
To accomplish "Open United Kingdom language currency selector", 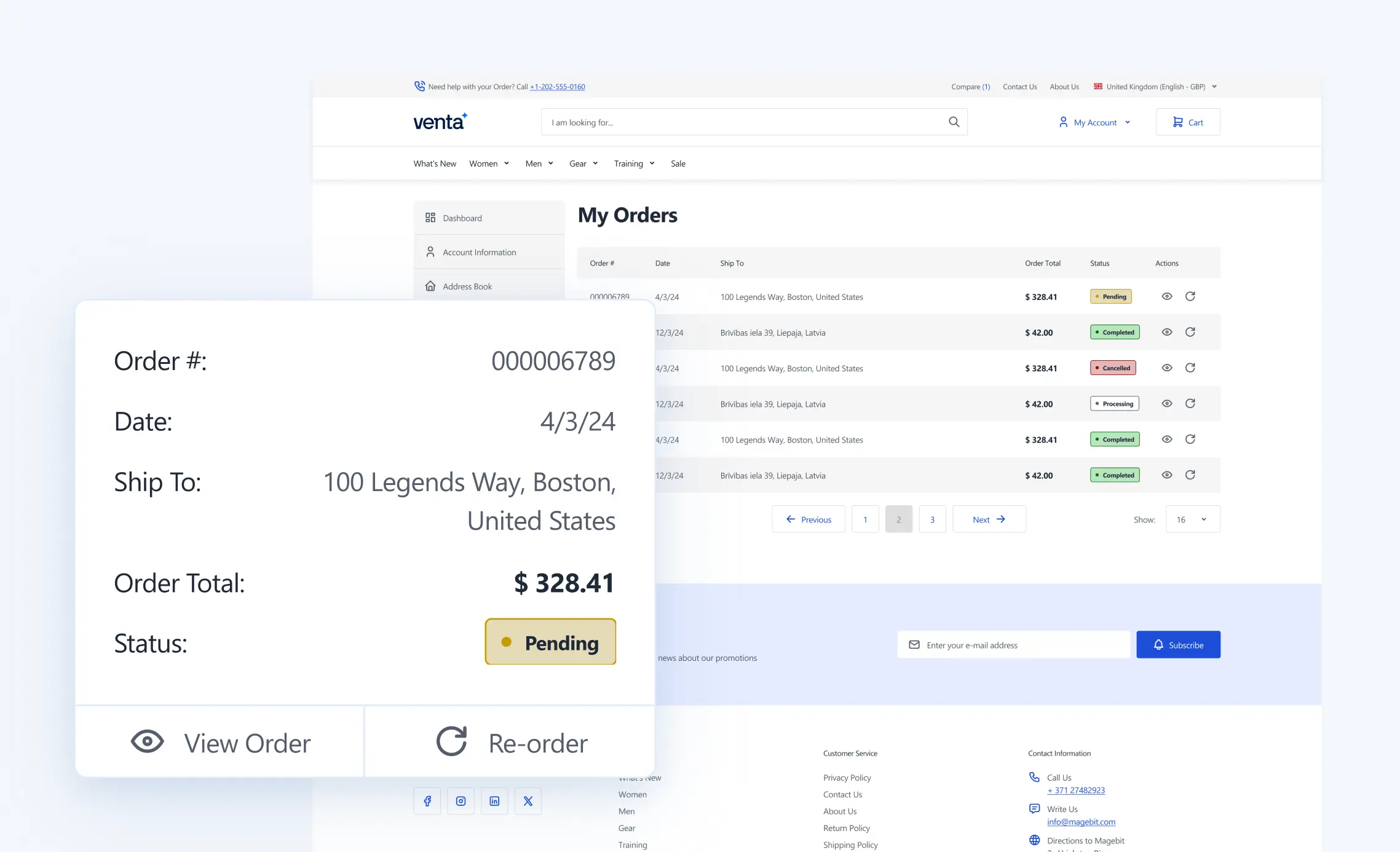I will pos(1155,87).
